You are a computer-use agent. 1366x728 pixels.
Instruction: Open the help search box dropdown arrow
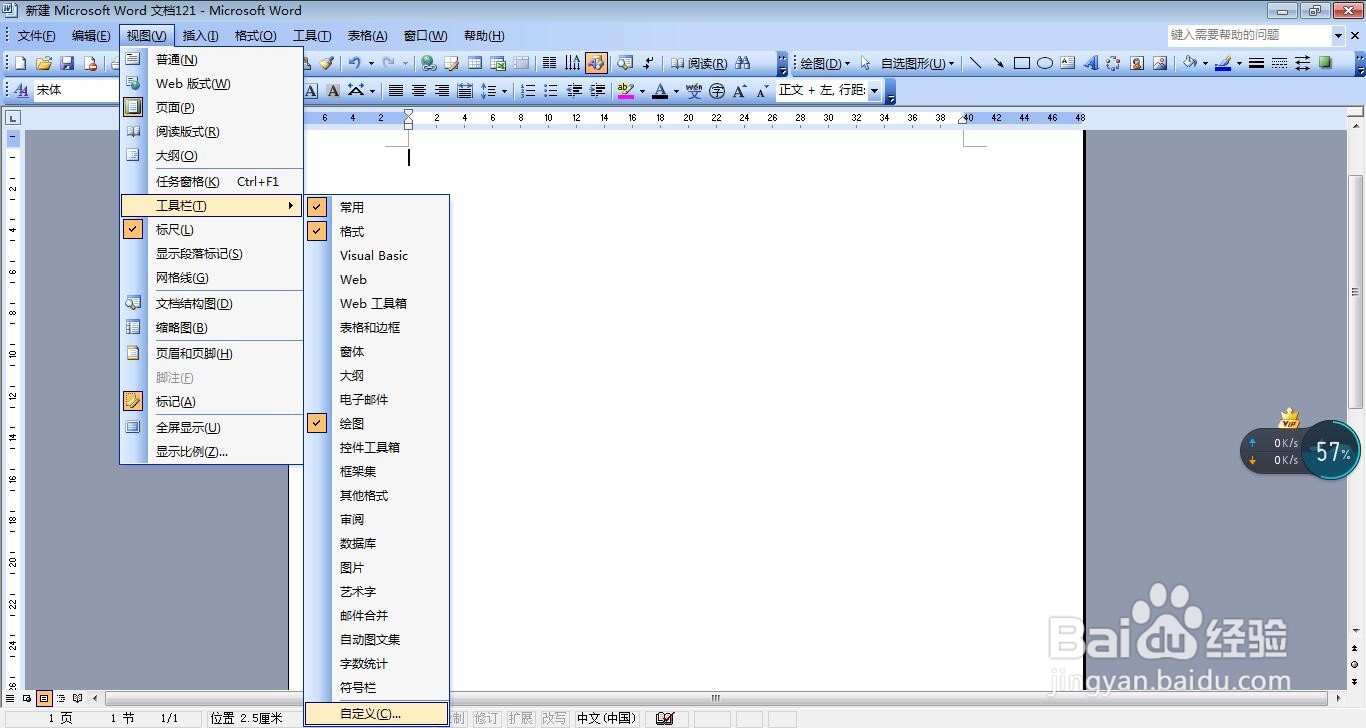(x=1338, y=35)
